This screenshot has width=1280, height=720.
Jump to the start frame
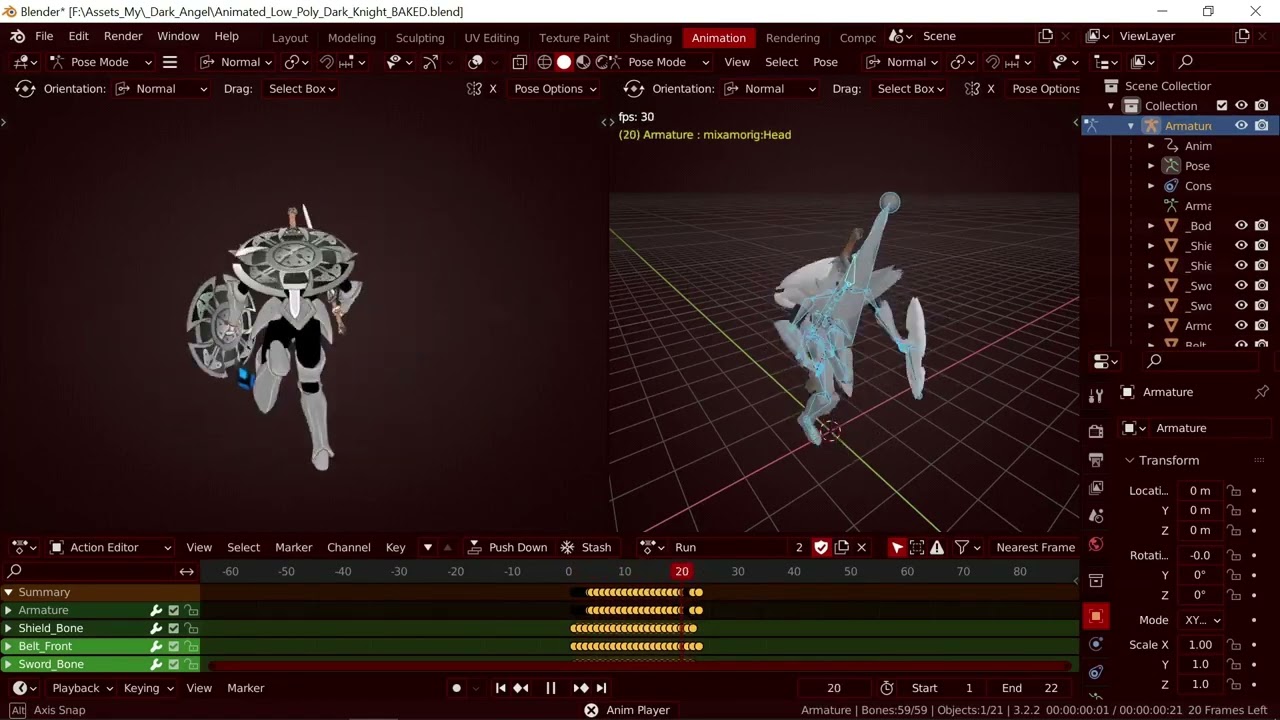[501, 688]
